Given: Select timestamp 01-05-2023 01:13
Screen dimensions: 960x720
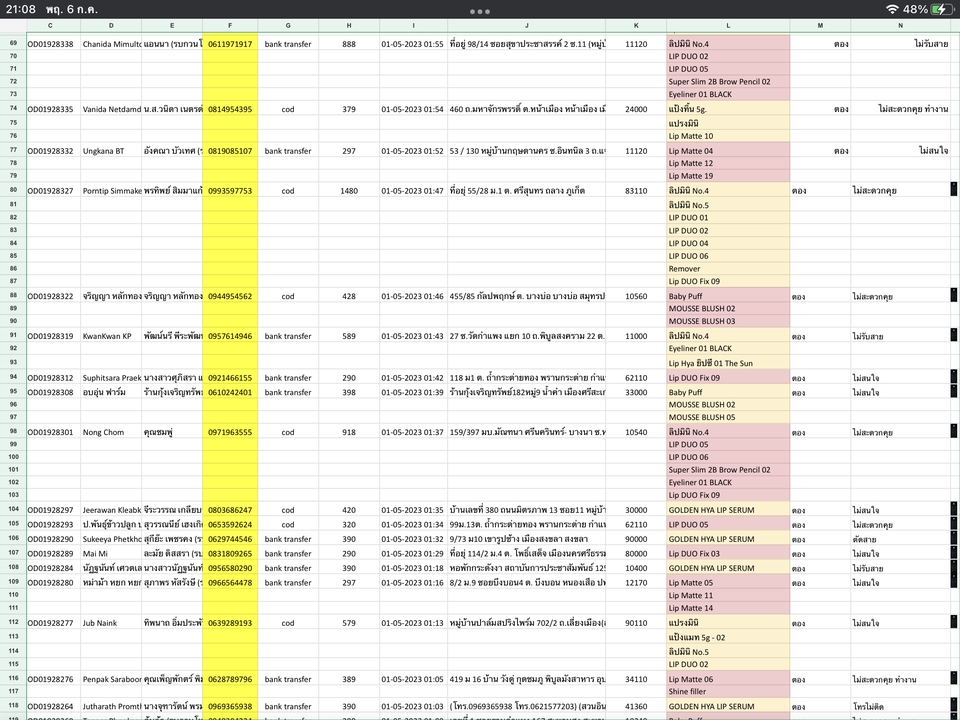Looking at the screenshot, I should 412,623.
